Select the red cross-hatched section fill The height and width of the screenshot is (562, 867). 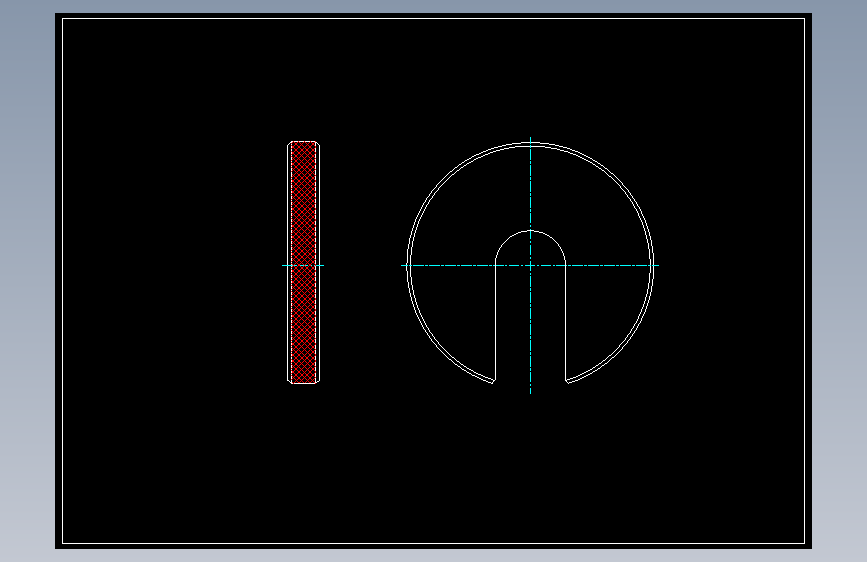tap(304, 262)
